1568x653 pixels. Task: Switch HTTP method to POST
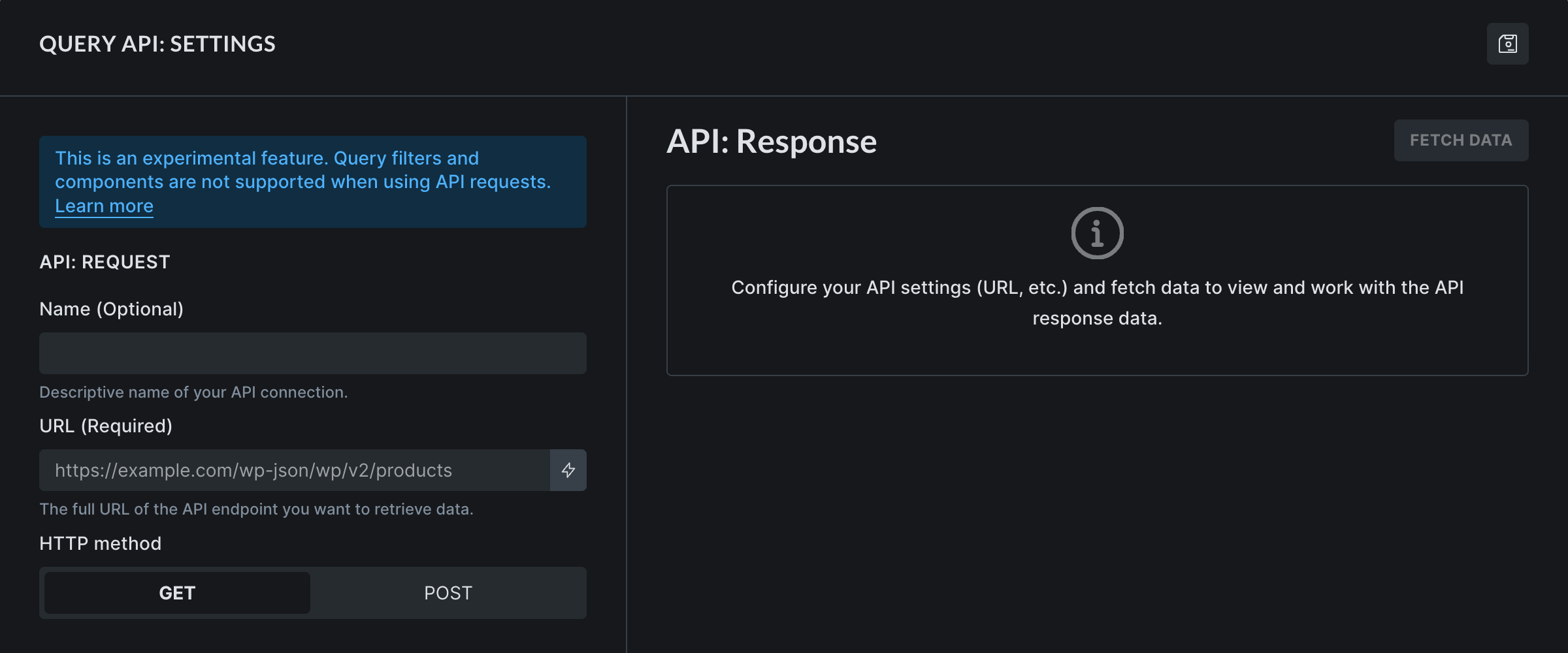(448, 593)
